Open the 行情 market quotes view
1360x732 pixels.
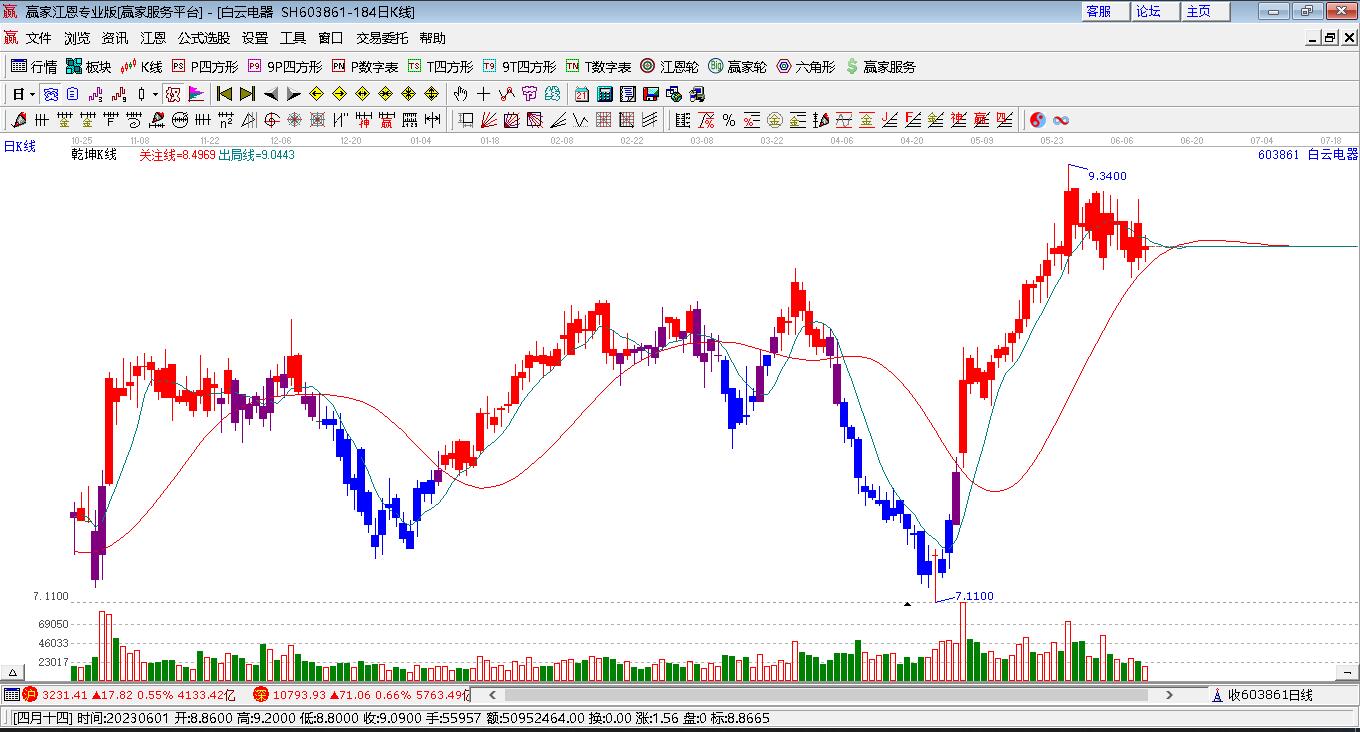point(34,67)
